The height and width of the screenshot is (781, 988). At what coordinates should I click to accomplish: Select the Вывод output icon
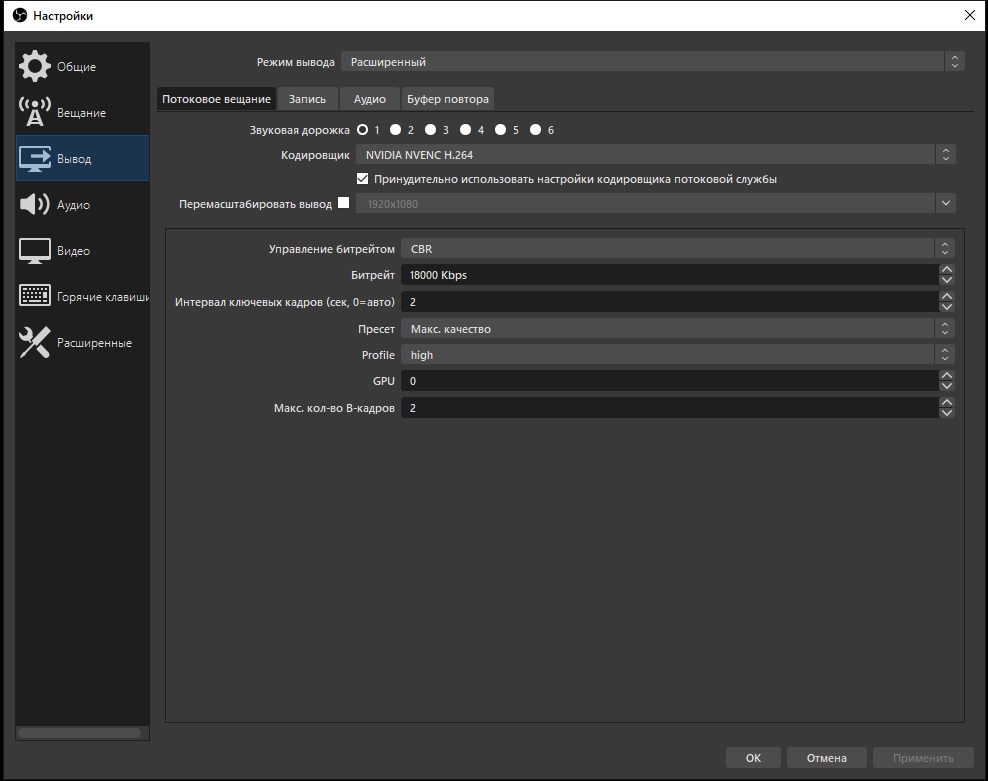[34, 158]
